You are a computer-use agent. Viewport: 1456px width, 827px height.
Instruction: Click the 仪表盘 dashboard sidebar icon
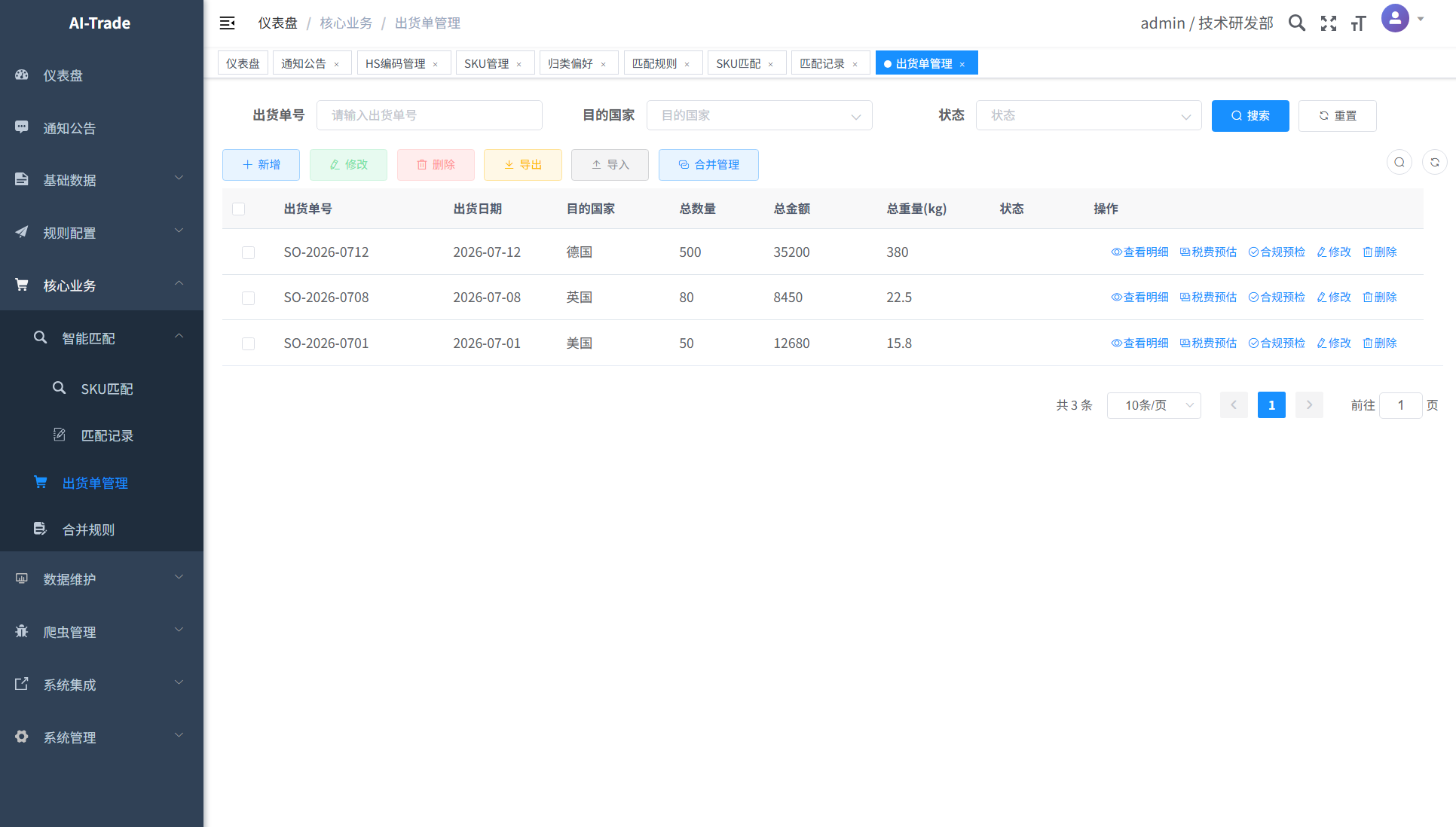tap(22, 75)
